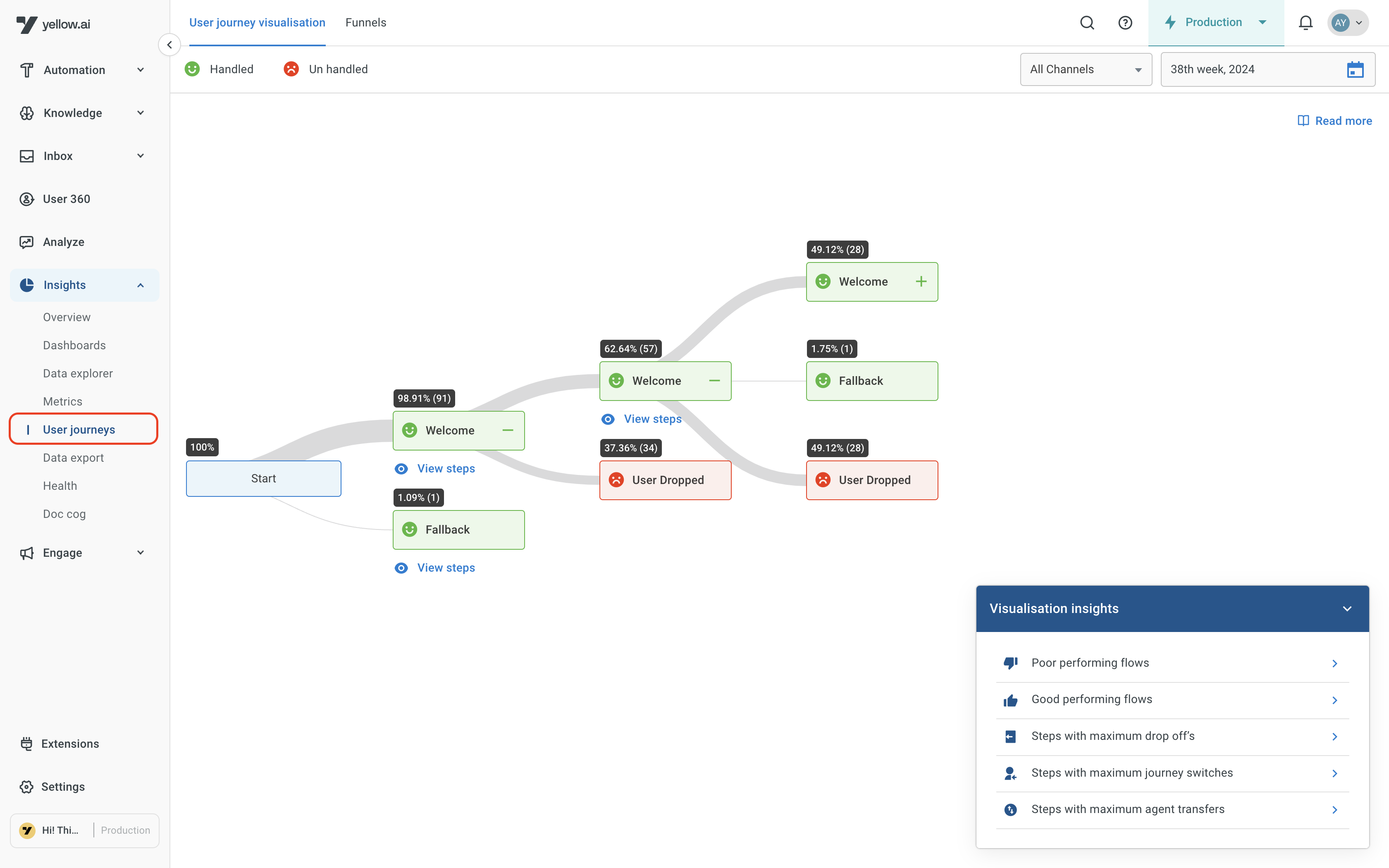Open the help question-mark icon
Viewport: 1389px width, 868px height.
[1125, 23]
